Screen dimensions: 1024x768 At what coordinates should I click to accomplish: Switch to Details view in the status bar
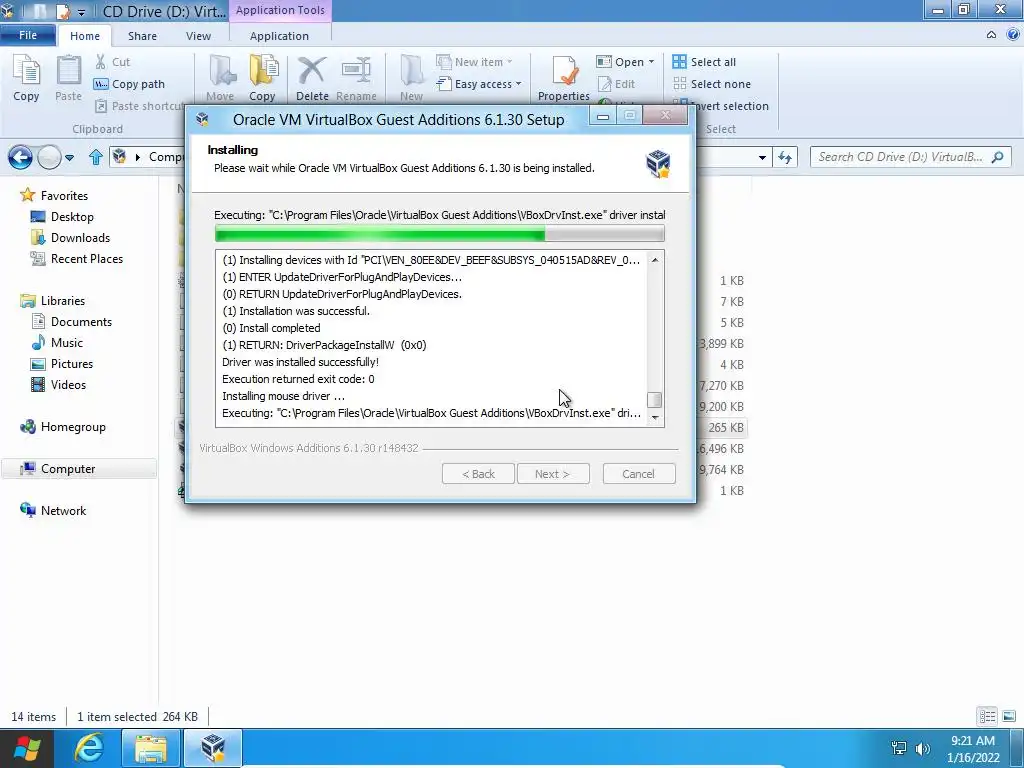[987, 716]
